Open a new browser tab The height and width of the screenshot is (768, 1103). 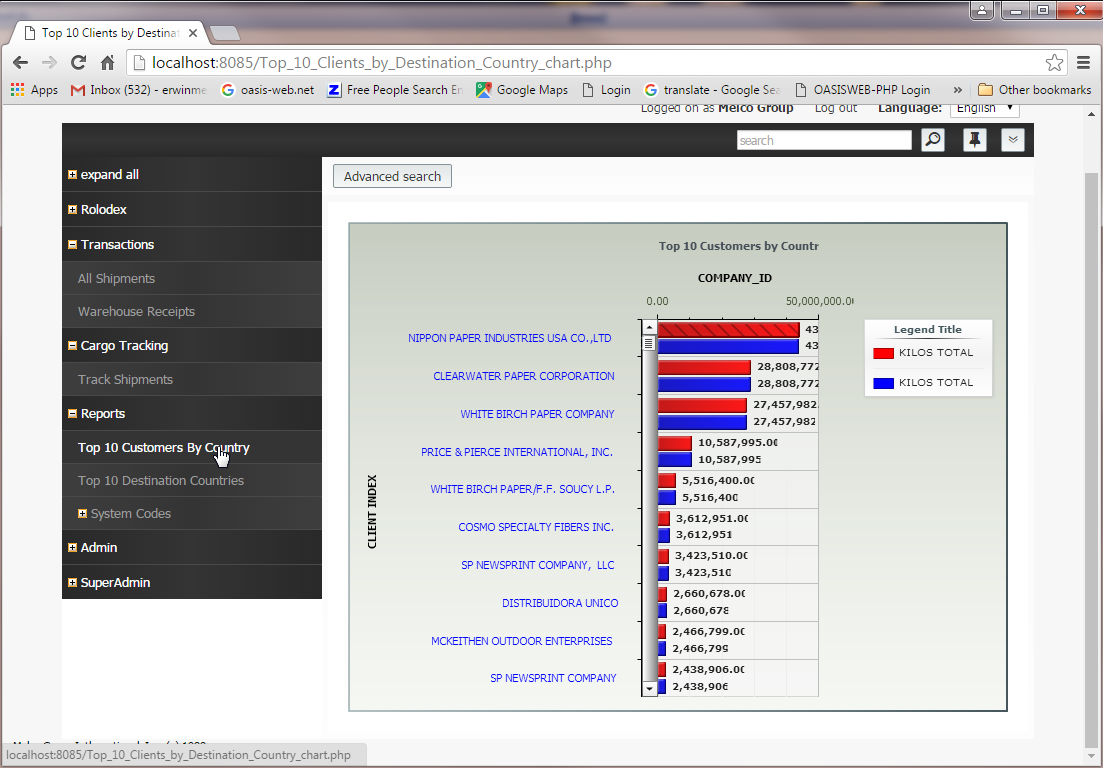pyautogui.click(x=224, y=33)
